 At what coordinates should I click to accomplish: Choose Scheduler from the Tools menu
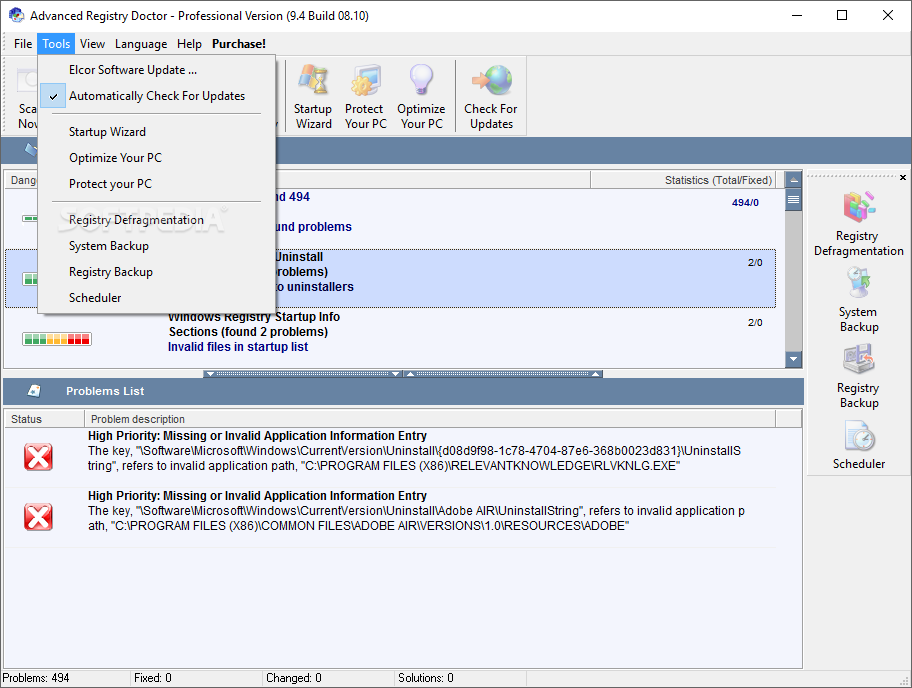coord(156,298)
